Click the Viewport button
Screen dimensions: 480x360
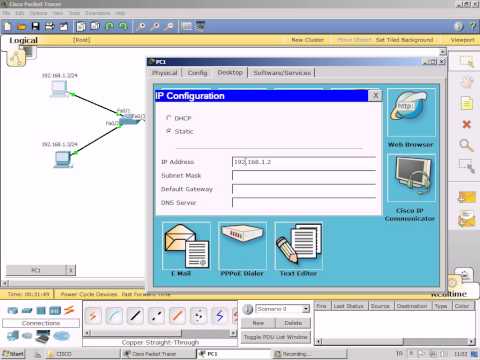pos(463,40)
